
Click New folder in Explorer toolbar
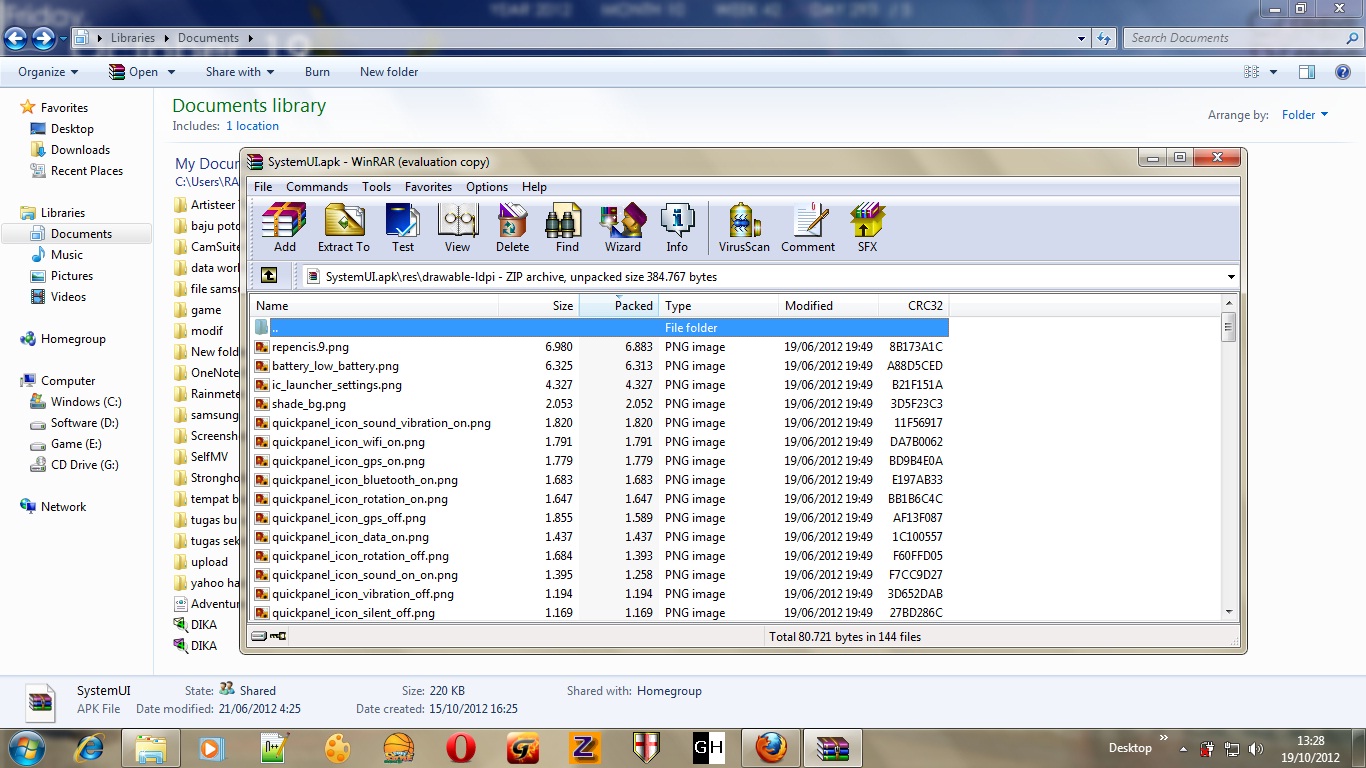point(389,72)
